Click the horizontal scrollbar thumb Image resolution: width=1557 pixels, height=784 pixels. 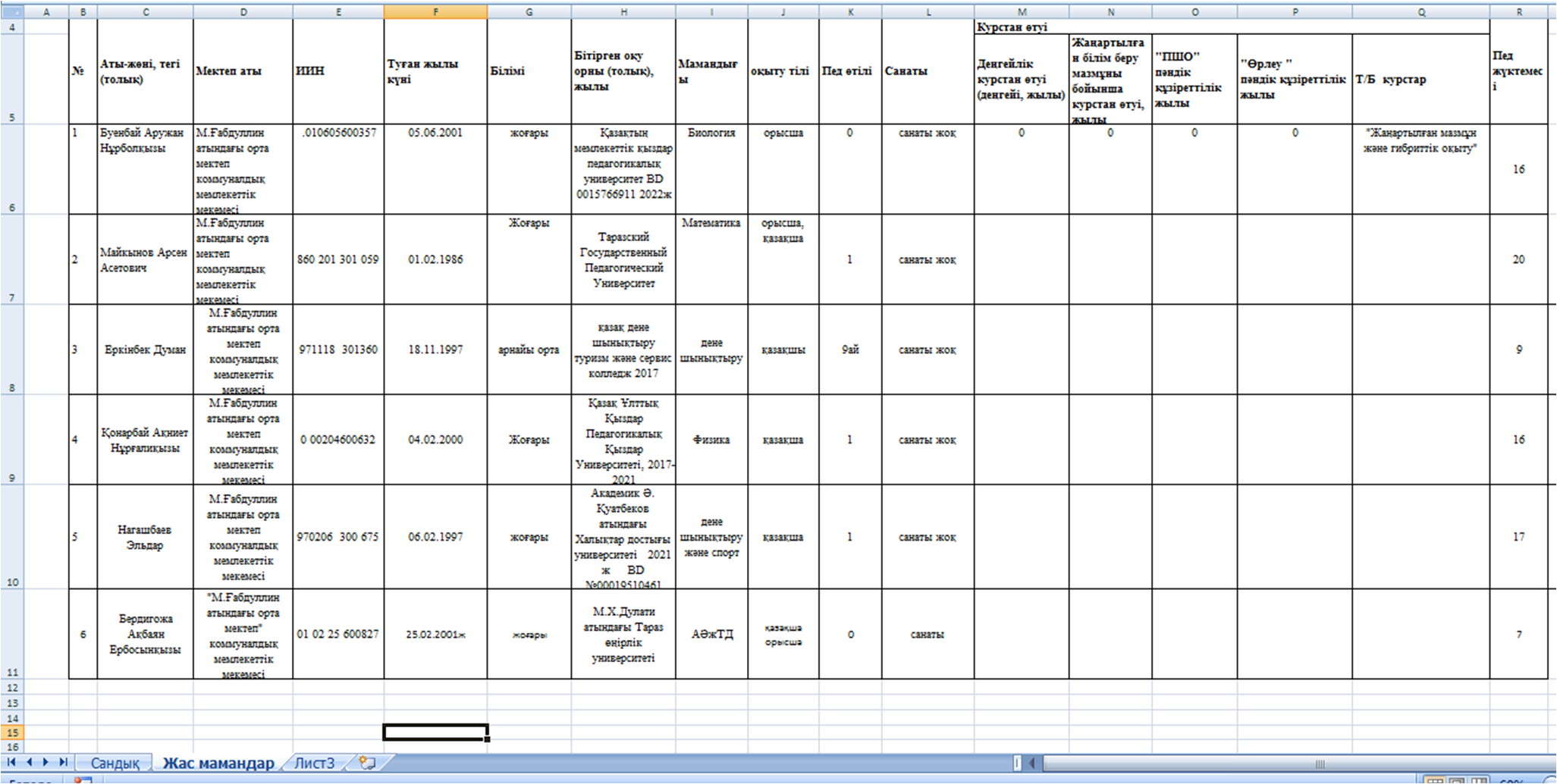[x=1320, y=764]
